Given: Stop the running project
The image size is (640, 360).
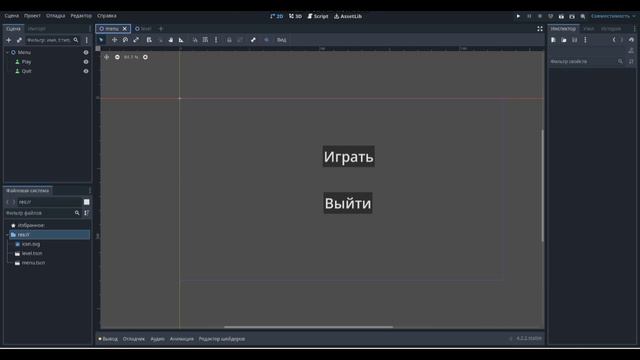Looking at the screenshot, I should (540, 16).
